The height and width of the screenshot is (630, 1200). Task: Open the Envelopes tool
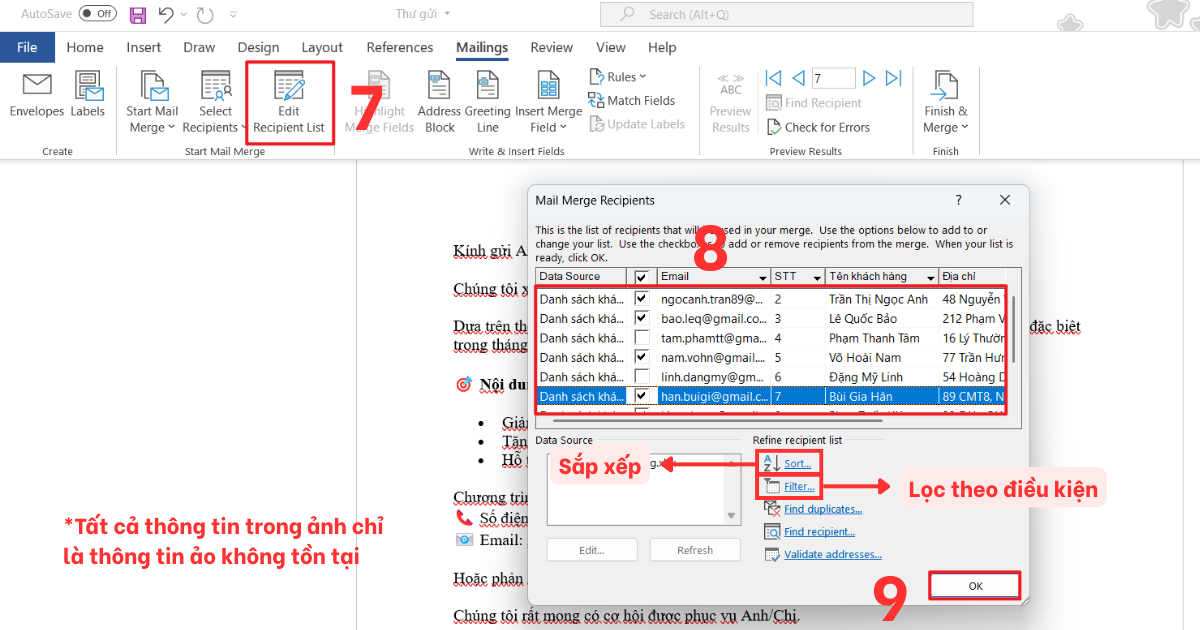tap(37, 95)
